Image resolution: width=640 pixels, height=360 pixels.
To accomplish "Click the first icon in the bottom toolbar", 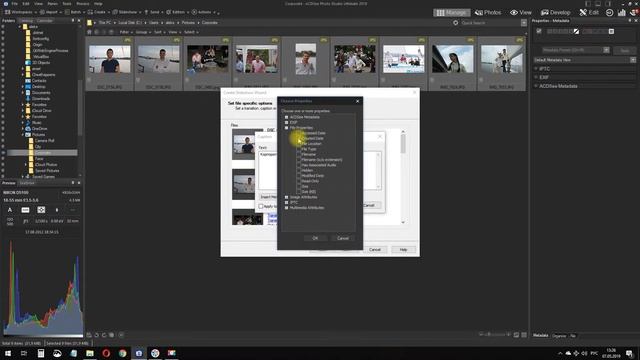I will [x=89, y=335].
